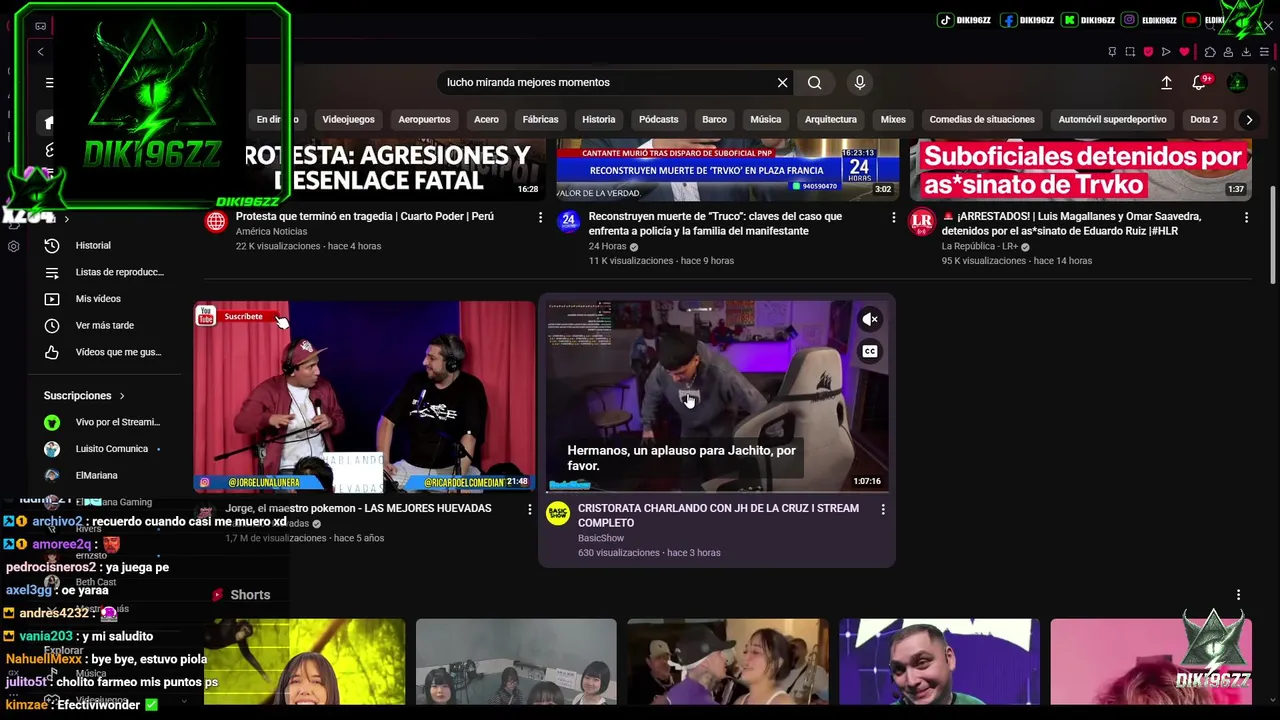This screenshot has height=720, width=1280.
Task: Expand Suscripciones section chevron
Action: pos(122,396)
